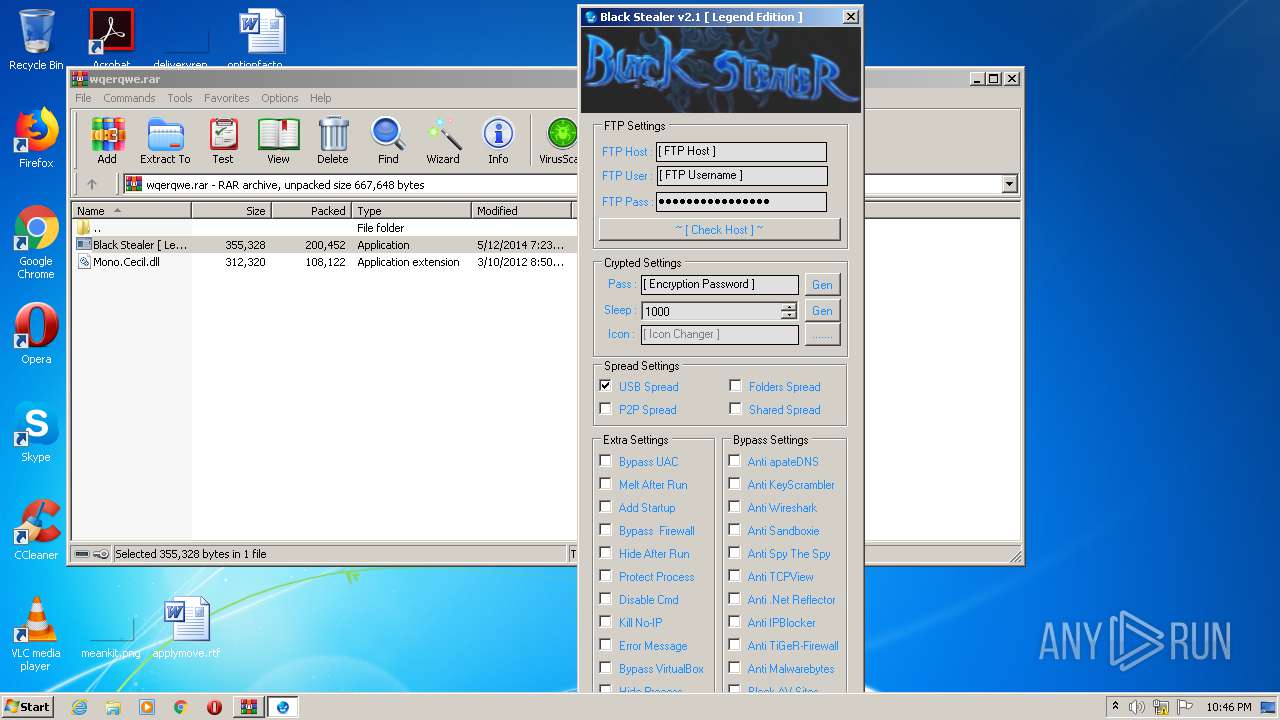This screenshot has height=720, width=1280.
Task: Check Melt After Run option
Action: pyautogui.click(x=605, y=484)
